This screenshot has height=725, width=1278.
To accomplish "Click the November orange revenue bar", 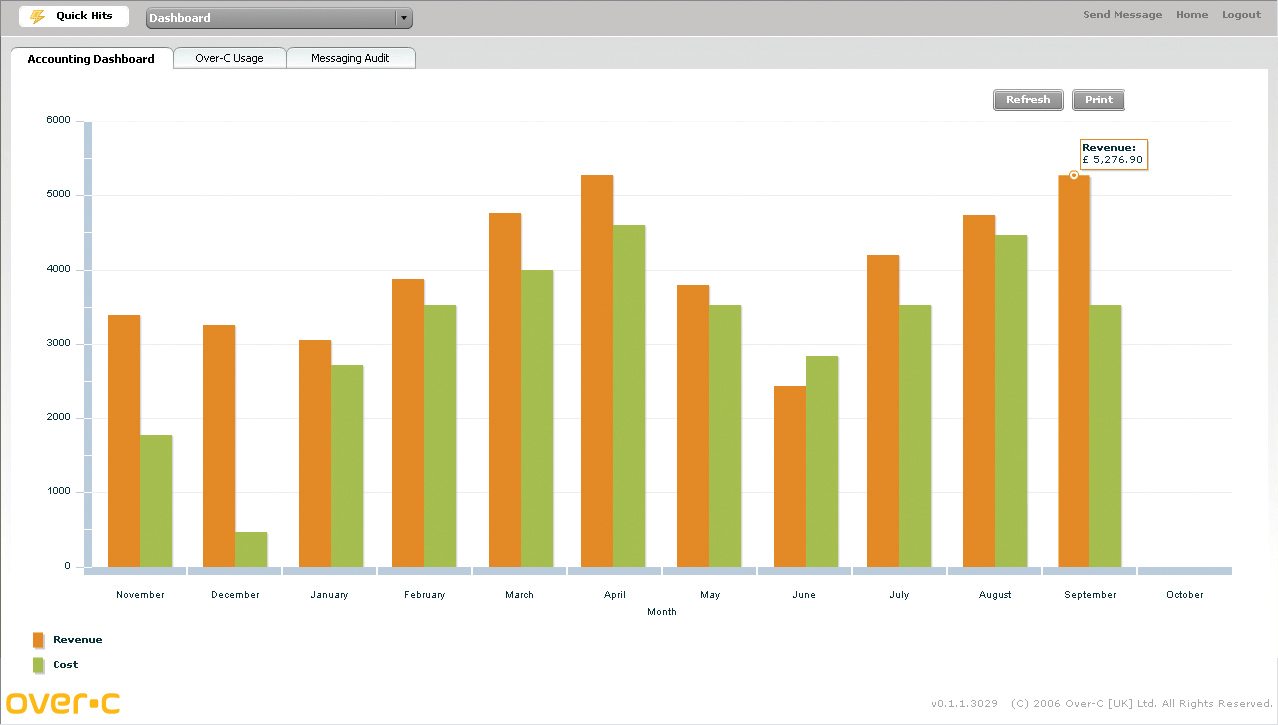I will coord(124,440).
